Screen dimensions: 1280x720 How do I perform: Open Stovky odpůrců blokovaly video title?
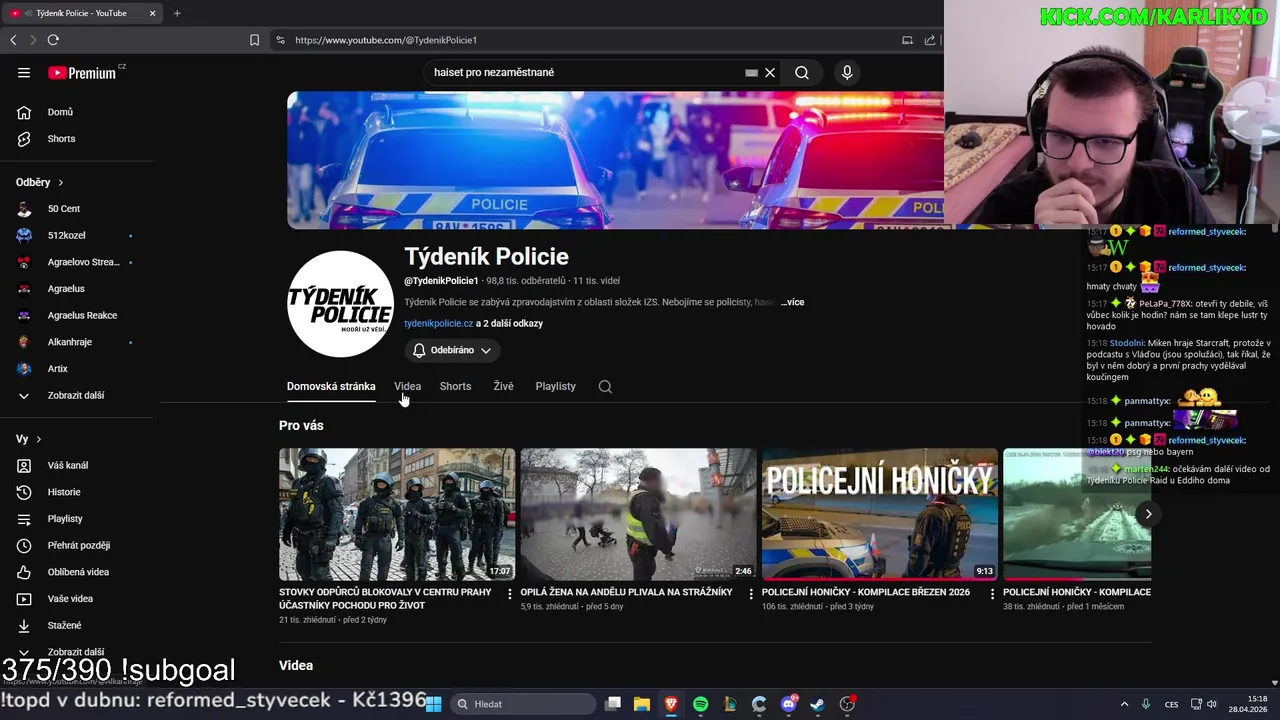click(x=385, y=599)
